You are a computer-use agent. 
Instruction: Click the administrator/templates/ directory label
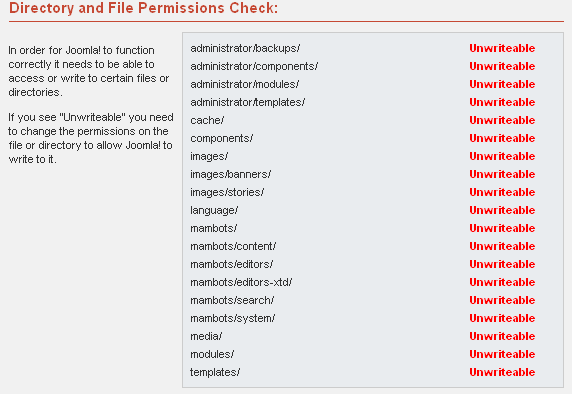click(247, 102)
